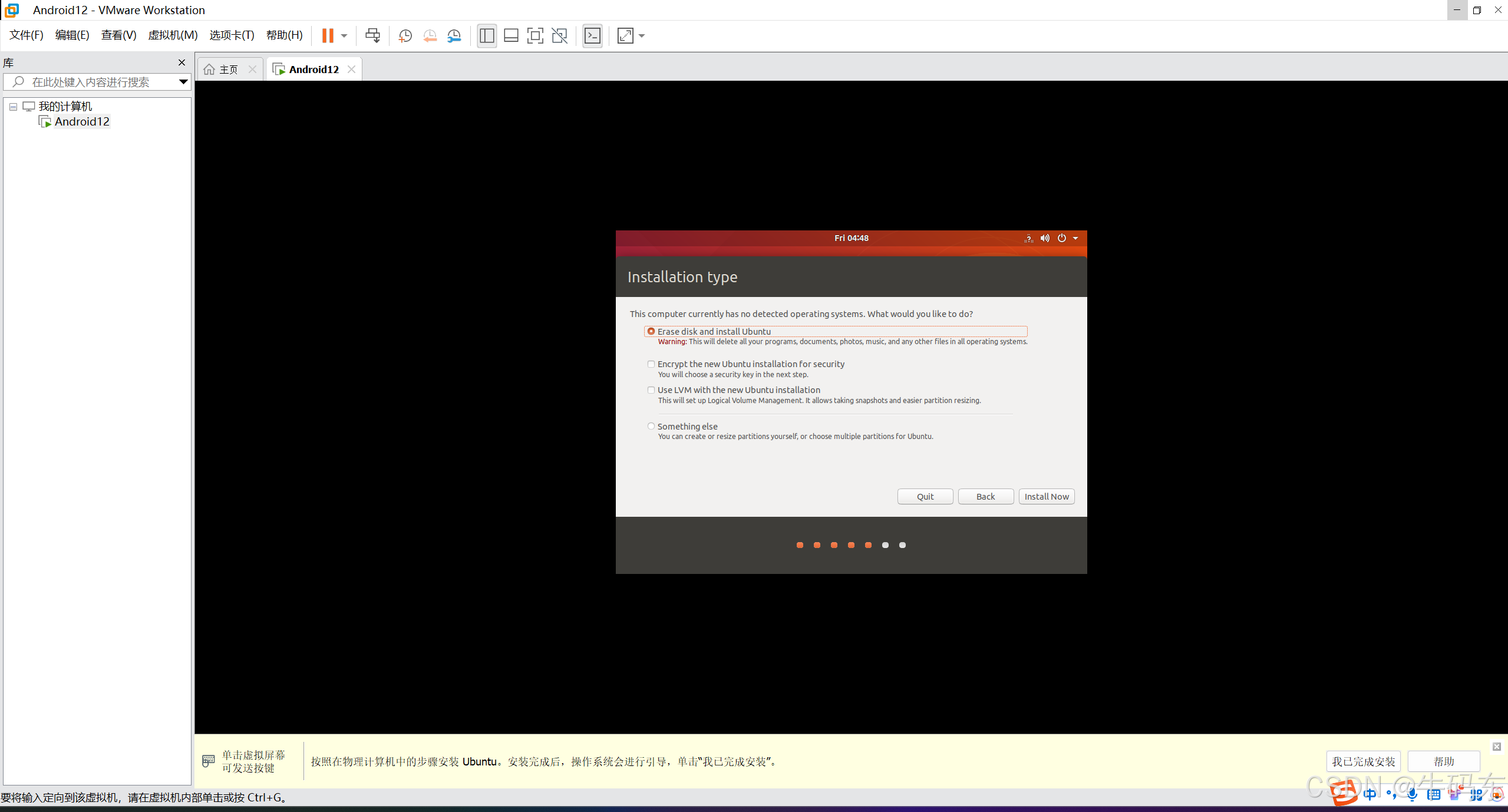Image resolution: width=1508 pixels, height=812 pixels.
Task: Enter full screen mode icon
Action: click(534, 35)
